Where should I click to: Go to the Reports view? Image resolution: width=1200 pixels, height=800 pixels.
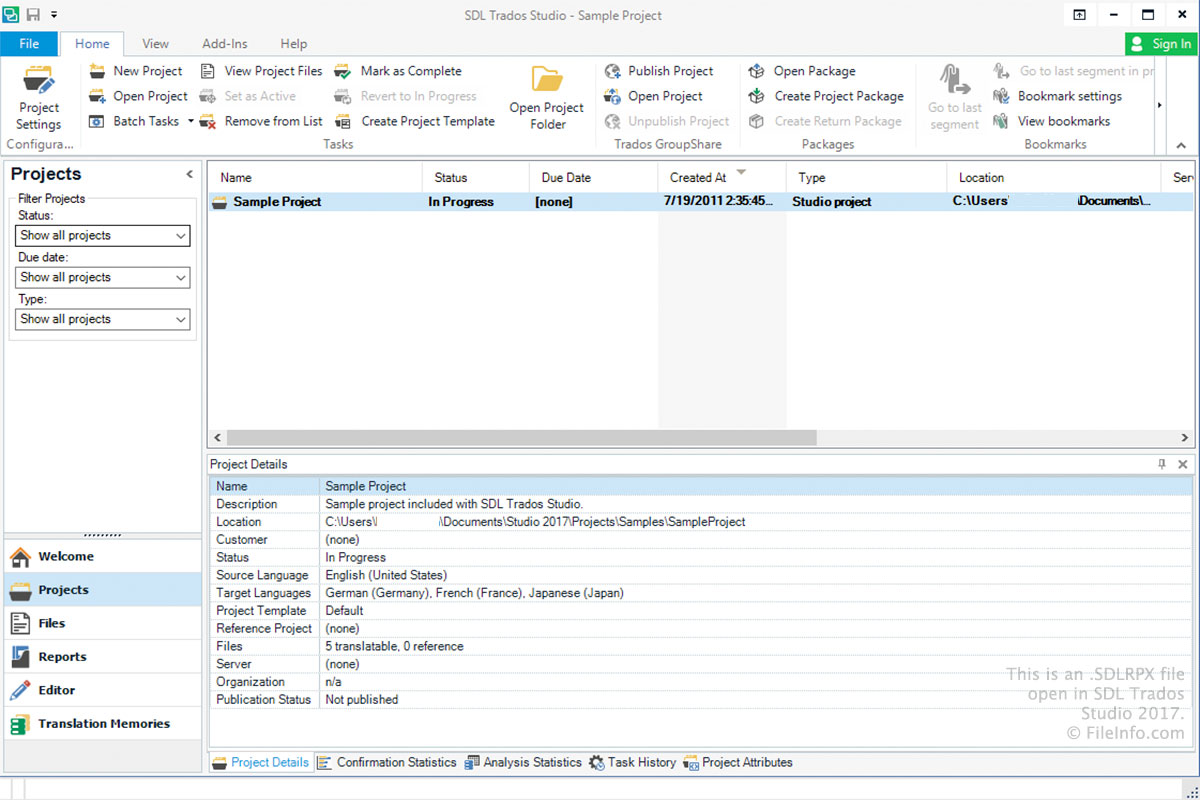pyautogui.click(x=103, y=657)
